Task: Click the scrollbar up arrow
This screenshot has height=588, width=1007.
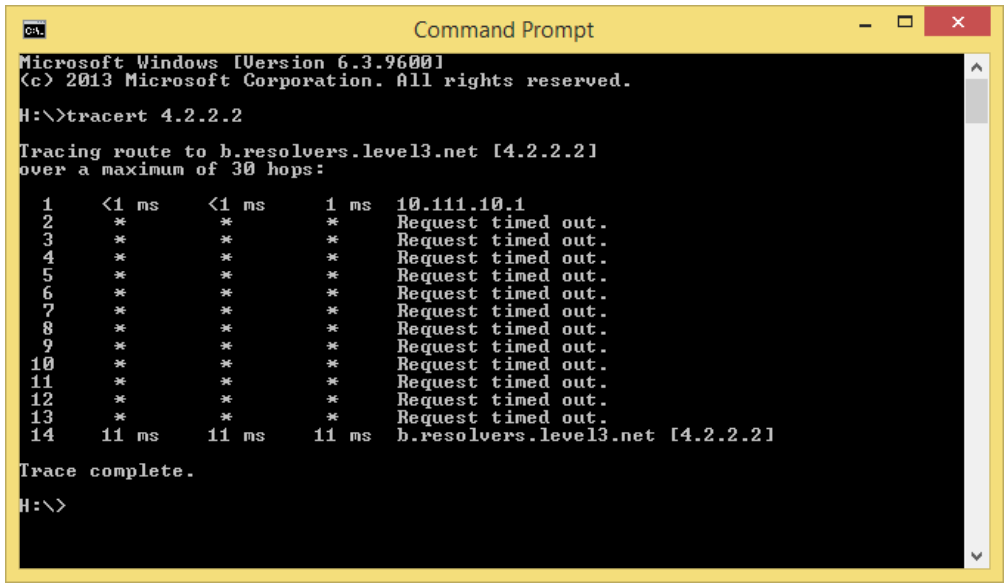Action: tap(977, 67)
